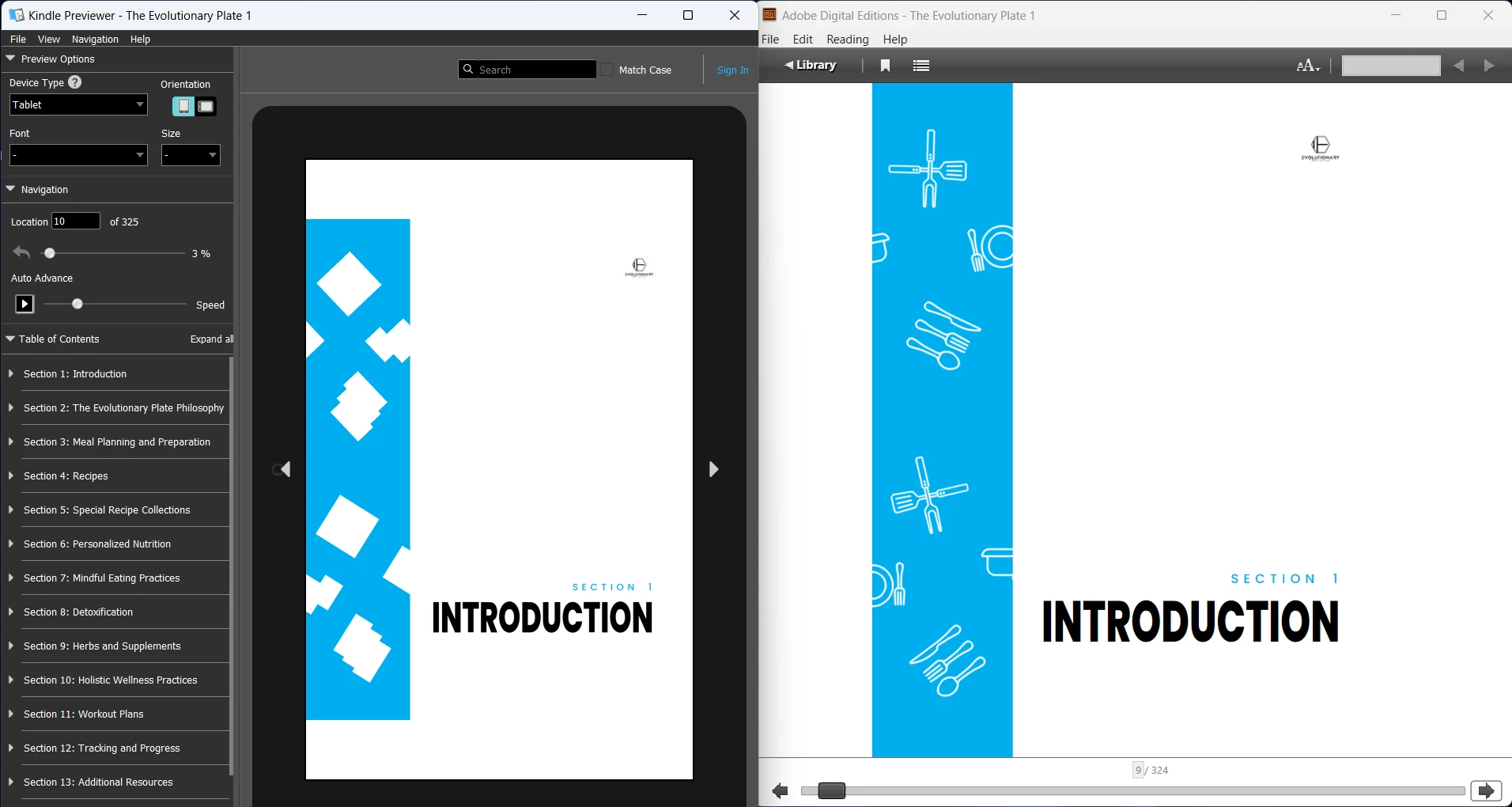Open Reading menu in Adobe Digital Editions

point(848,39)
